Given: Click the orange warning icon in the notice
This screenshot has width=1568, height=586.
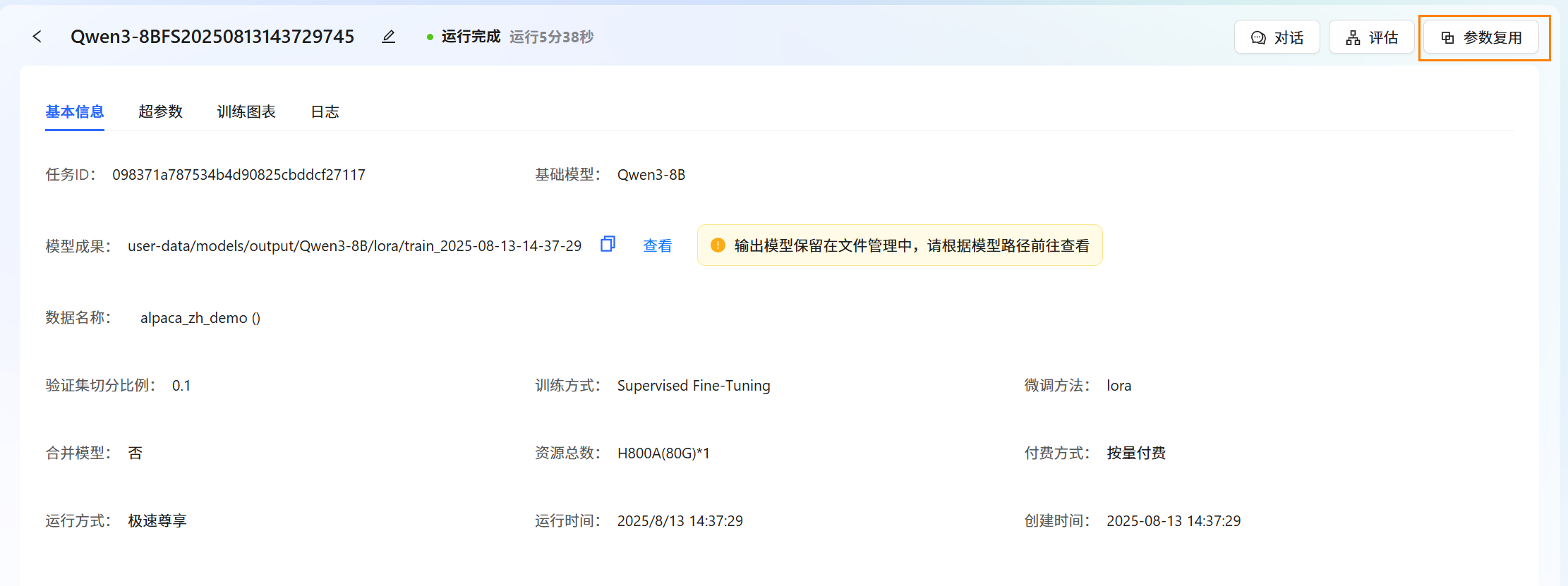Looking at the screenshot, I should pyautogui.click(x=718, y=245).
